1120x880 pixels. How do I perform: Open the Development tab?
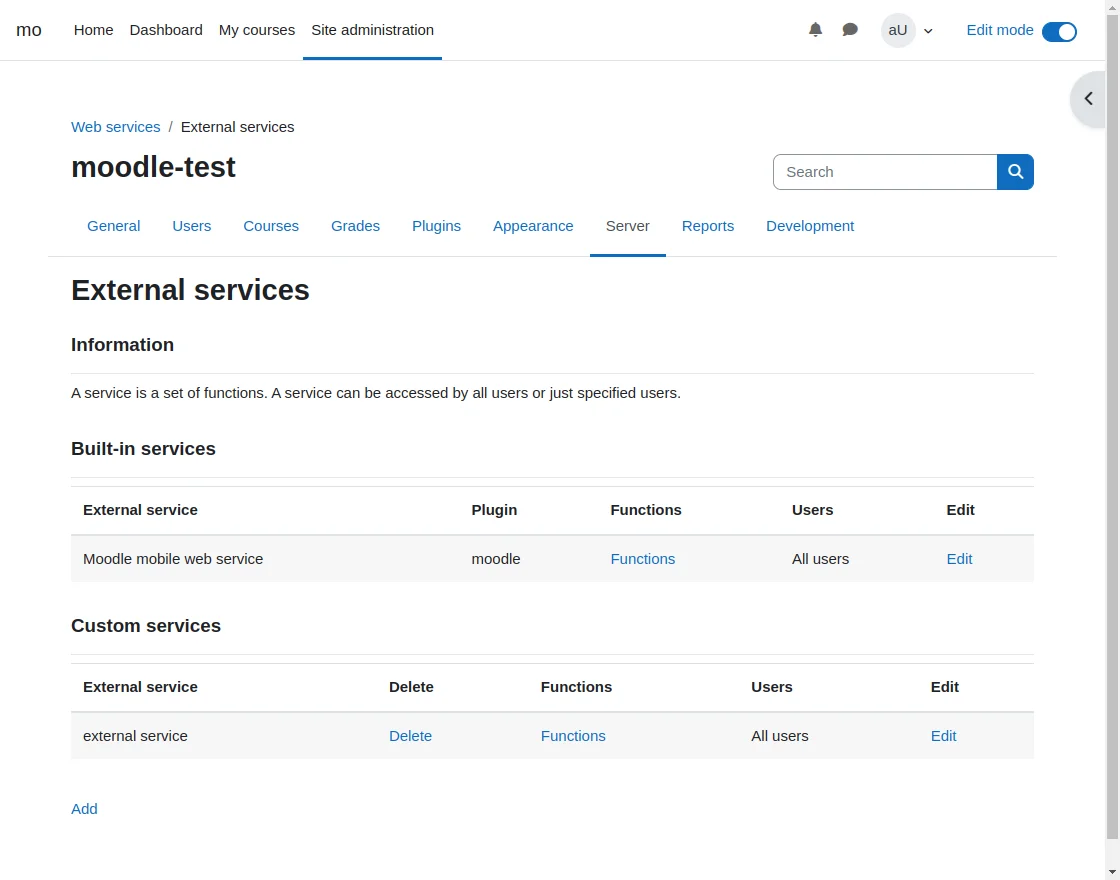pos(809,226)
